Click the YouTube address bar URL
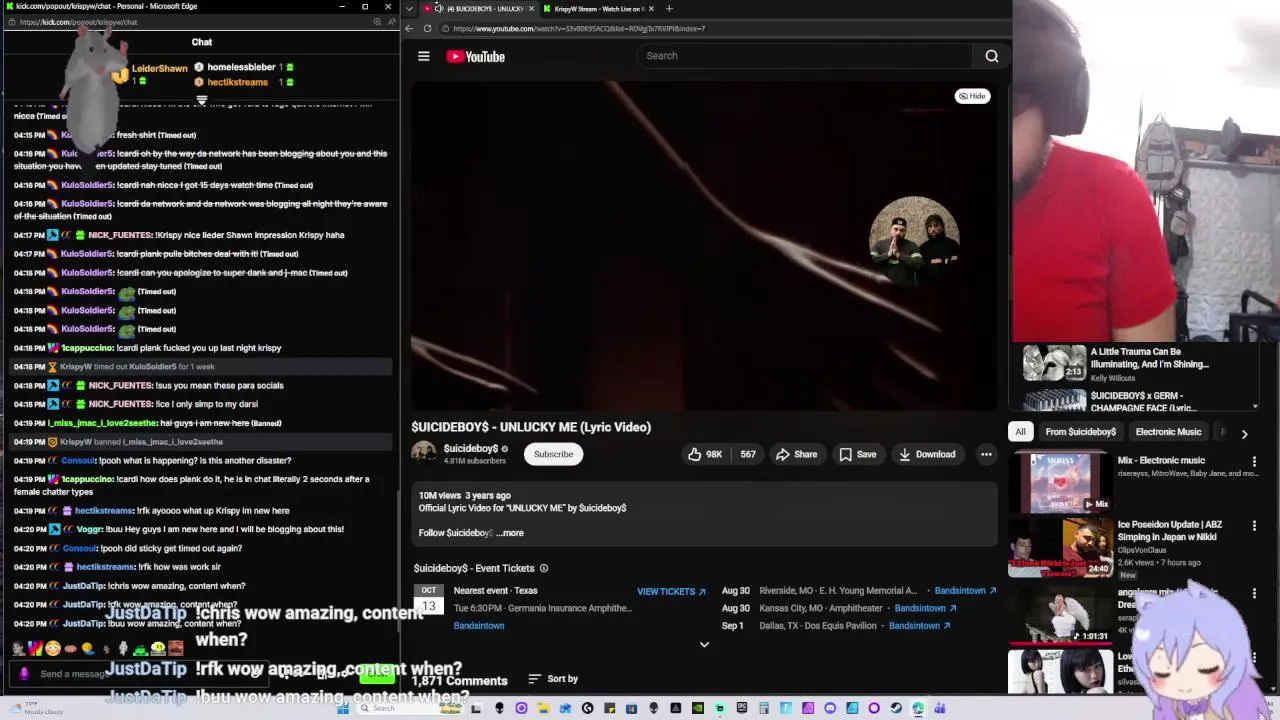This screenshot has height=720, width=1280. pos(579,28)
